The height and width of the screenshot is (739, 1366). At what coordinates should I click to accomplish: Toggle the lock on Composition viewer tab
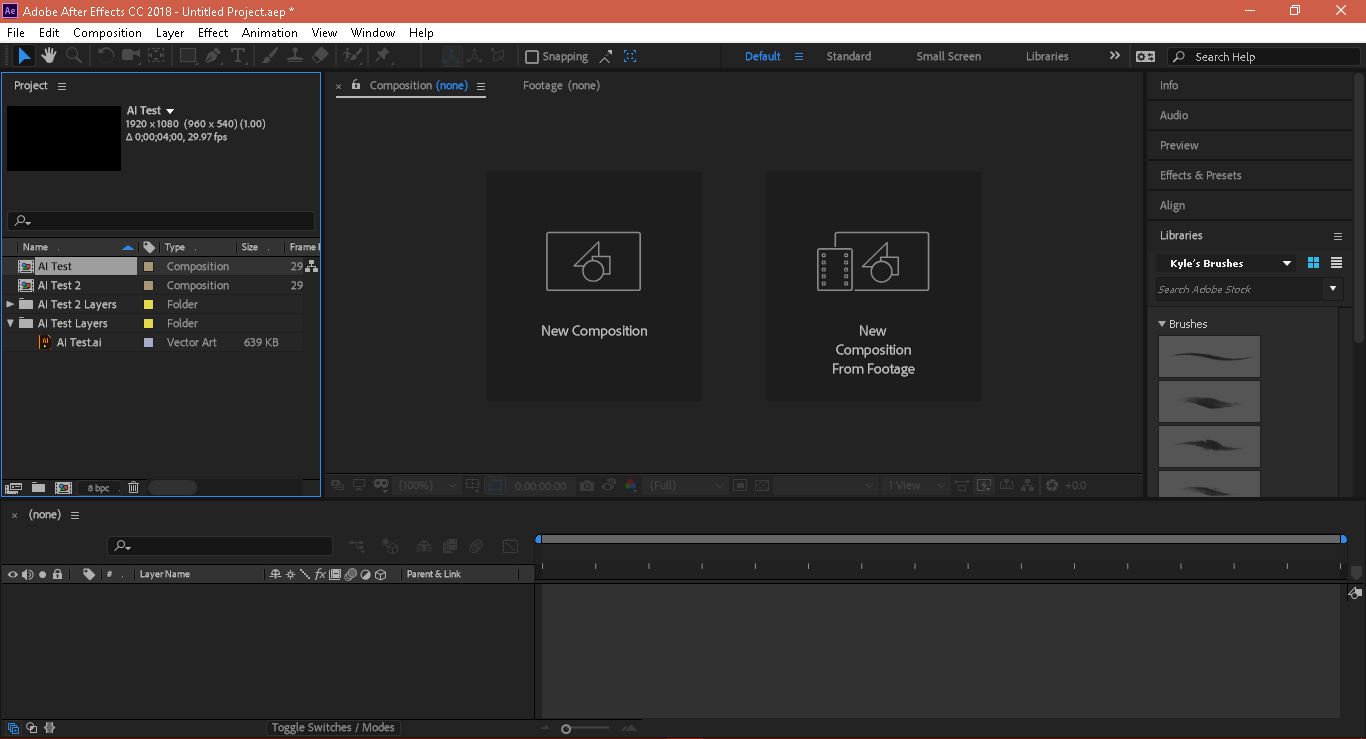(x=356, y=85)
